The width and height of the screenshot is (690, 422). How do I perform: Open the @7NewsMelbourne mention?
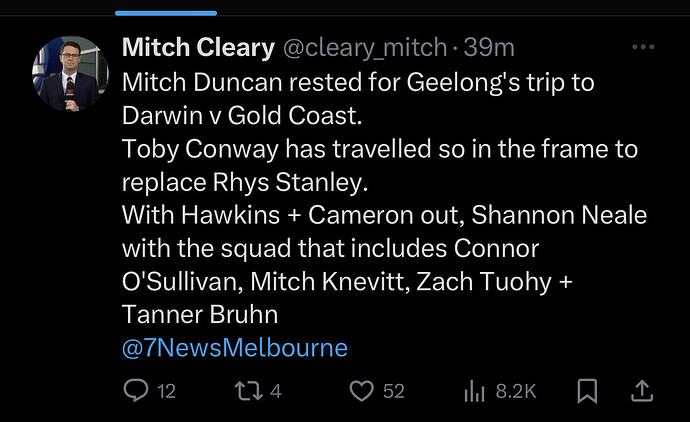pos(235,348)
